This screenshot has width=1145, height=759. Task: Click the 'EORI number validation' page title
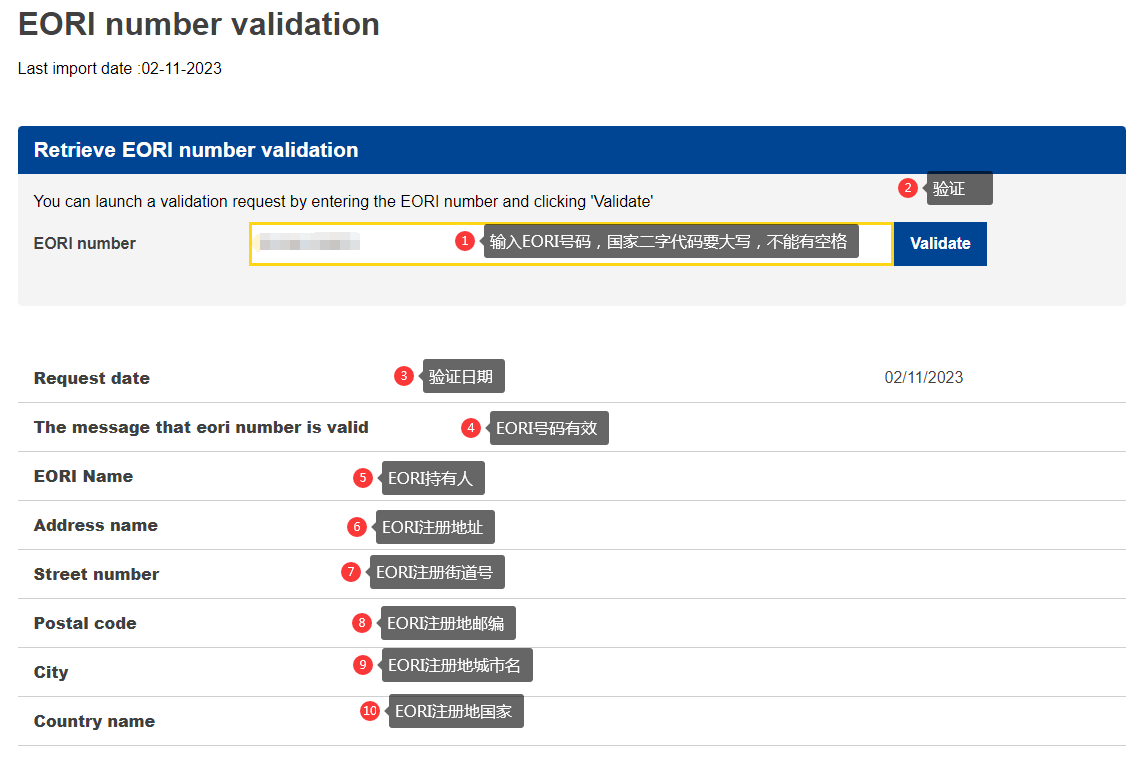coord(199,24)
